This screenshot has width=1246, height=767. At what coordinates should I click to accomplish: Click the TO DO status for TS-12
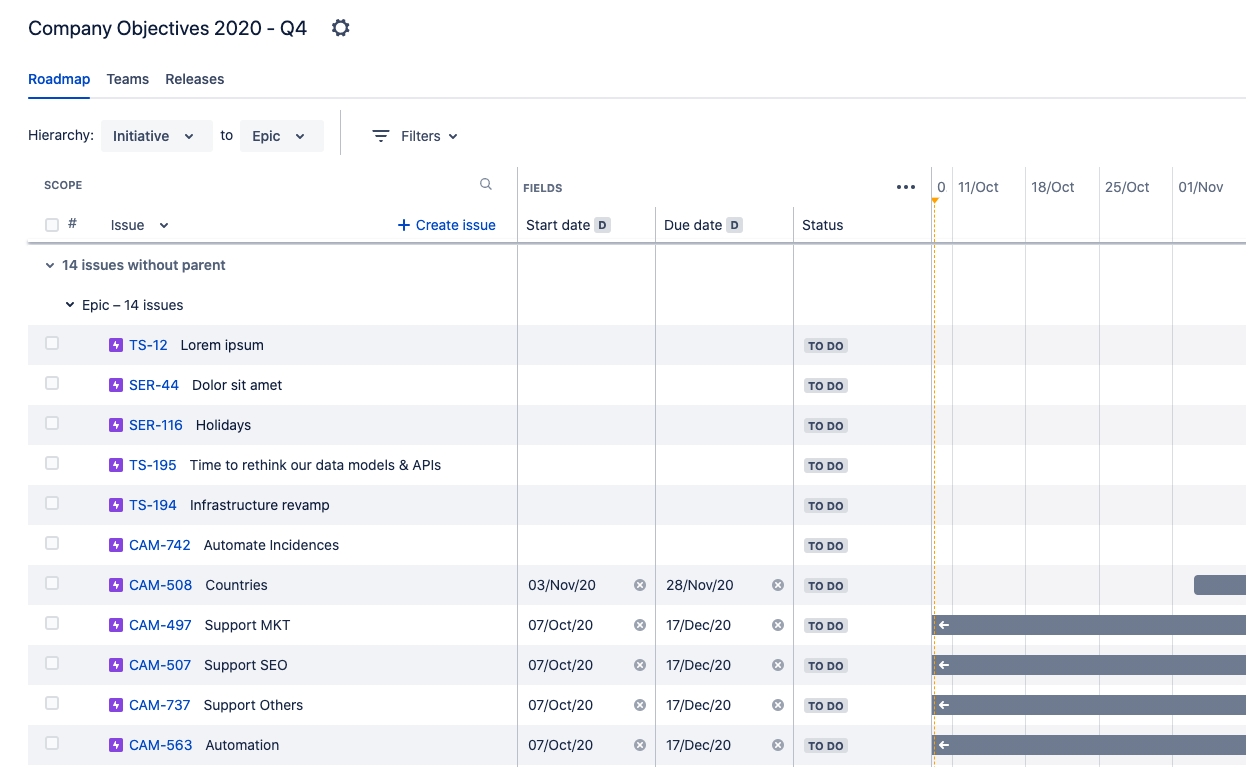click(x=826, y=346)
